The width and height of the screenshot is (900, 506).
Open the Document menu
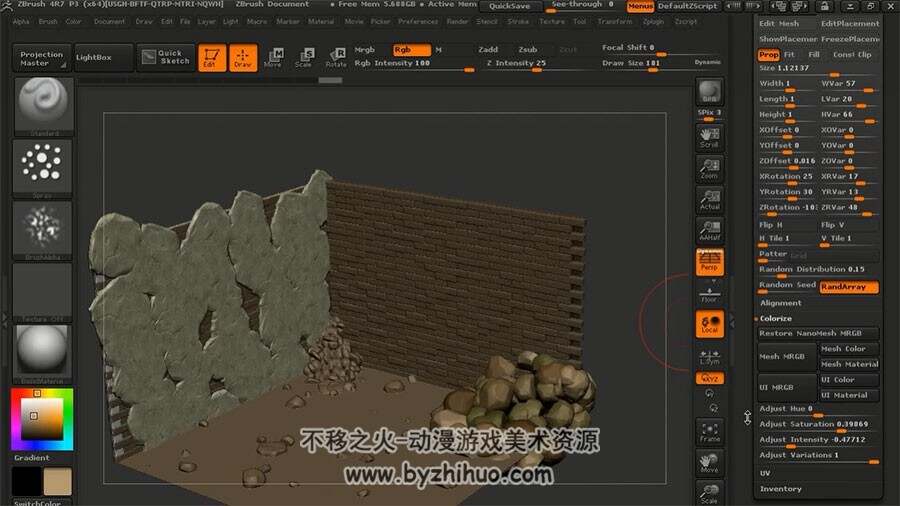(109, 22)
